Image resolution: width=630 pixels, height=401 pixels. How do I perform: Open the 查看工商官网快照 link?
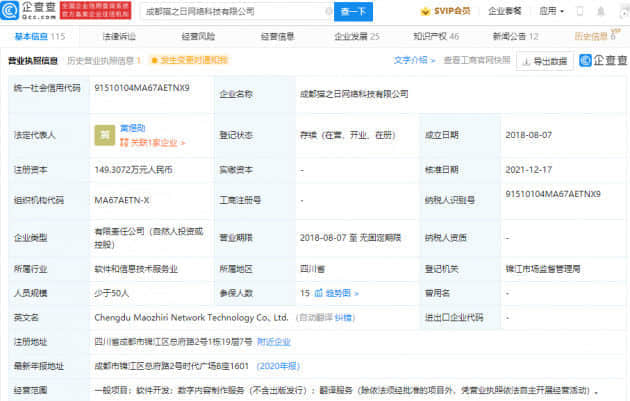(477, 60)
